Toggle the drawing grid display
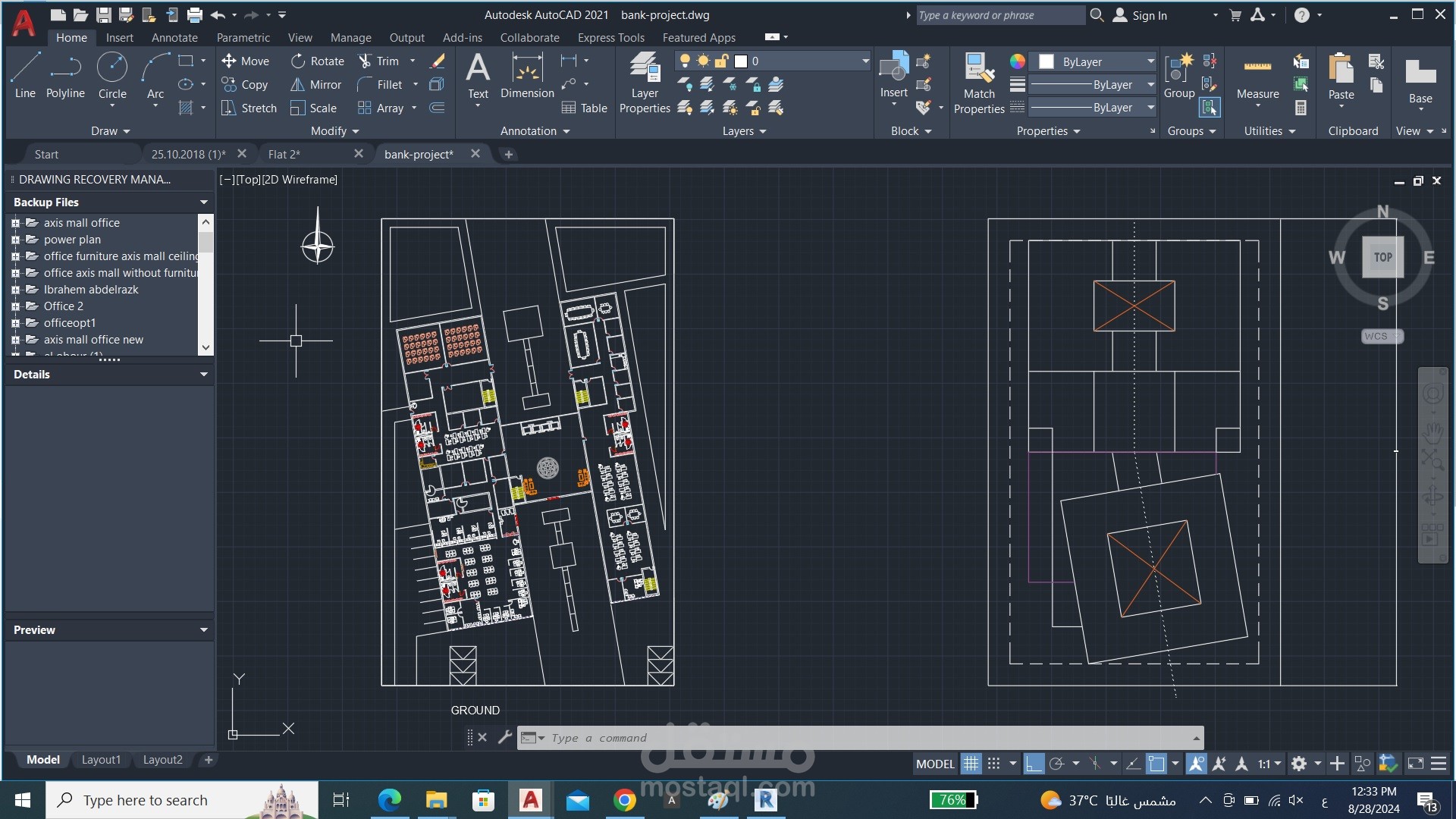Image resolution: width=1456 pixels, height=819 pixels. pyautogui.click(x=971, y=764)
